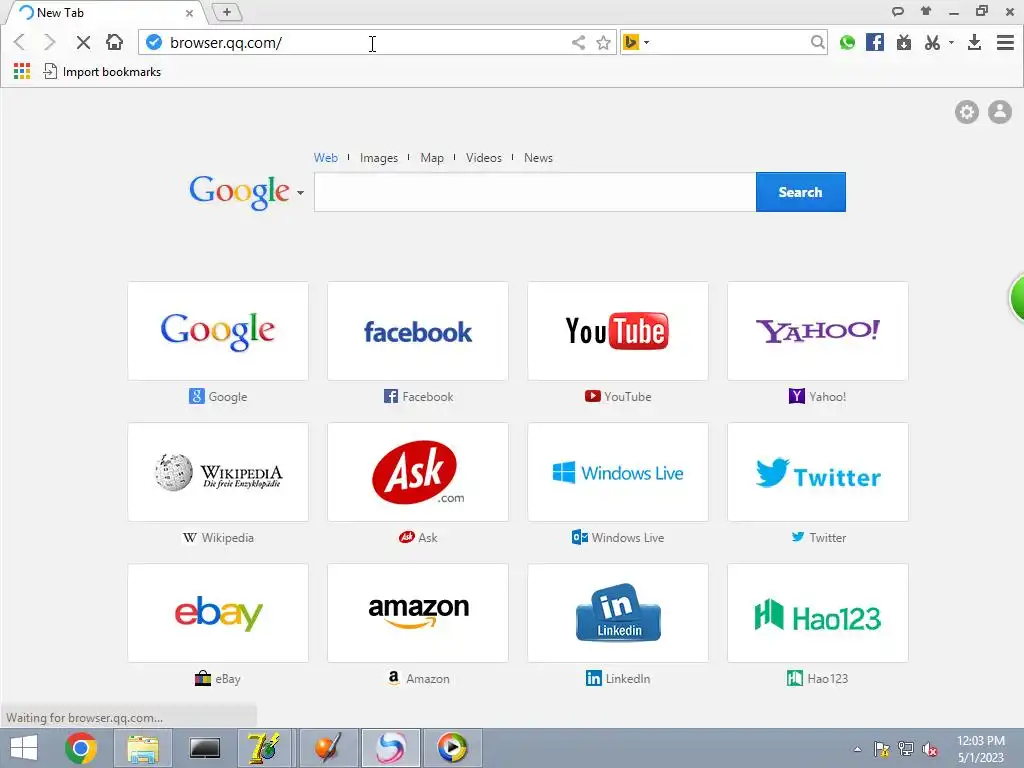Click the video downloader toolbar icon
This screenshot has height=768, width=1024.
tap(904, 42)
